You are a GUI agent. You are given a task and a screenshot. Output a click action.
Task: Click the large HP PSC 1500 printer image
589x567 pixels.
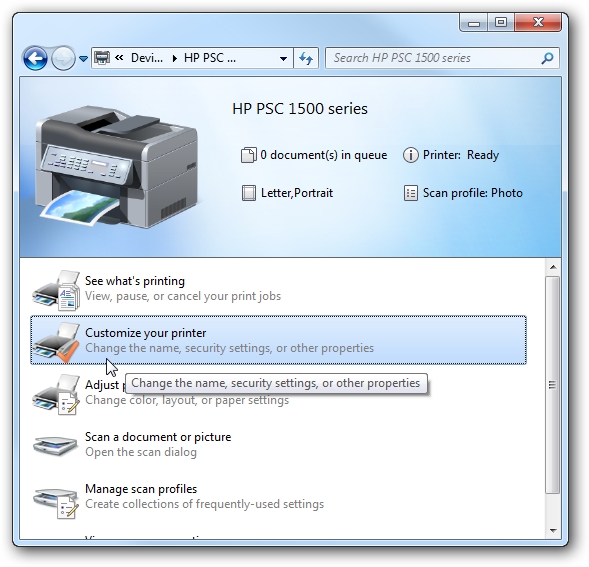116,166
